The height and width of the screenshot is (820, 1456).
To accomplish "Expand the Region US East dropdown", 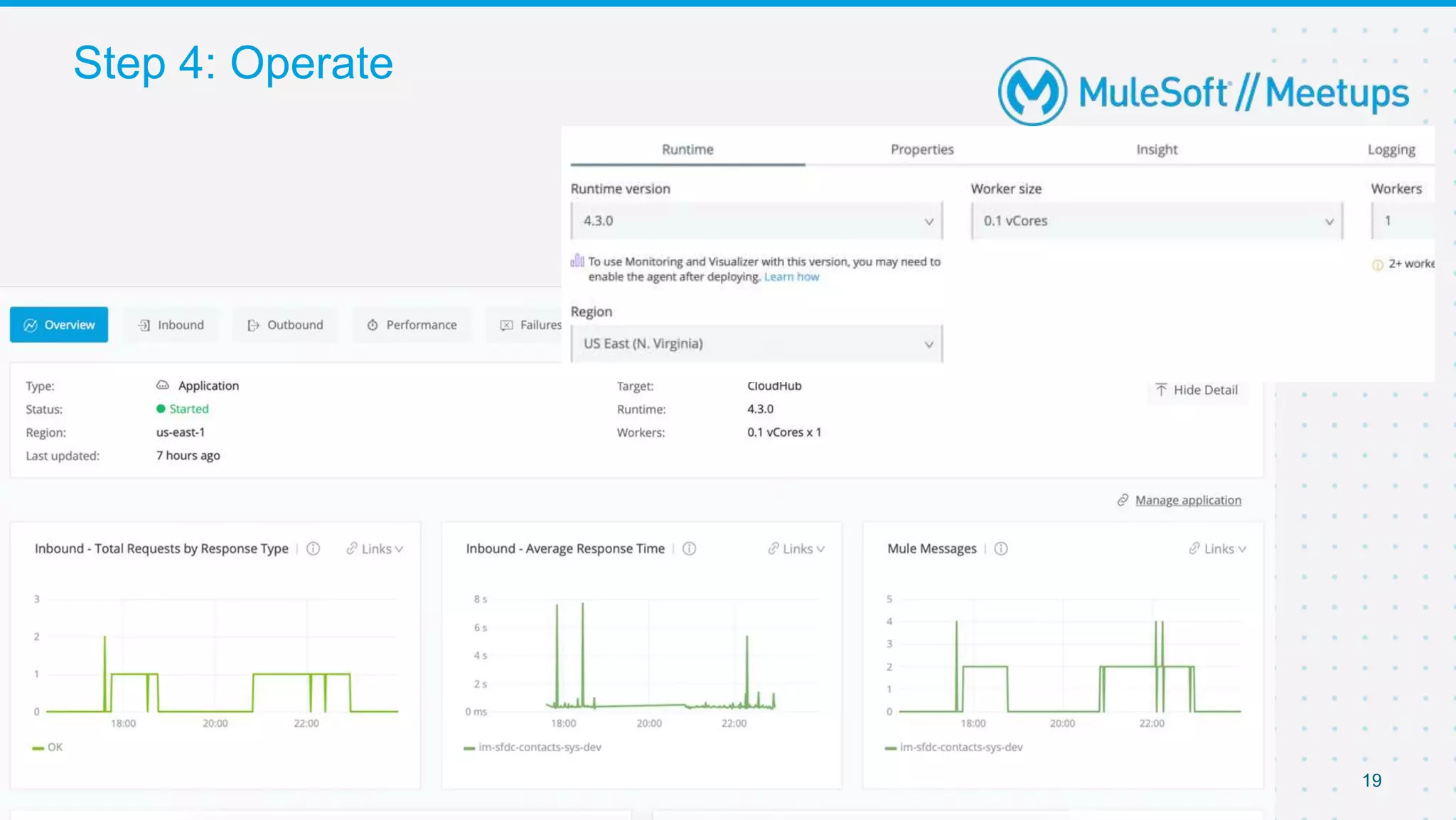I will [x=756, y=344].
